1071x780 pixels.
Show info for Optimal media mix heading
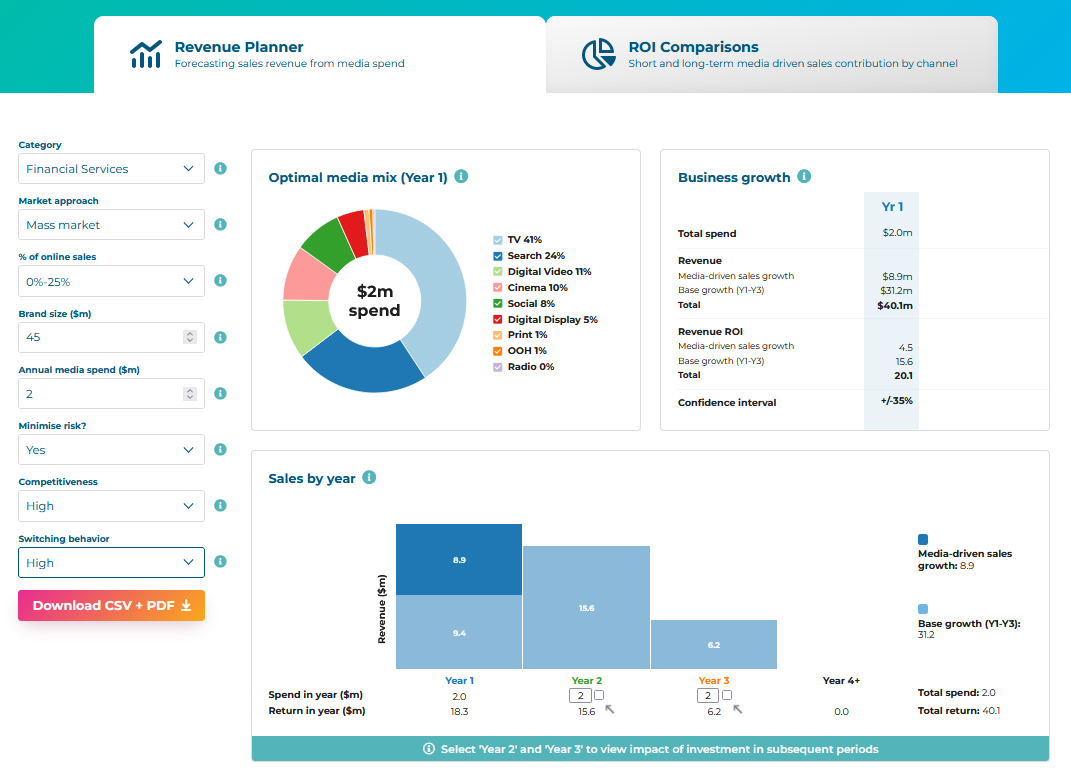[462, 176]
